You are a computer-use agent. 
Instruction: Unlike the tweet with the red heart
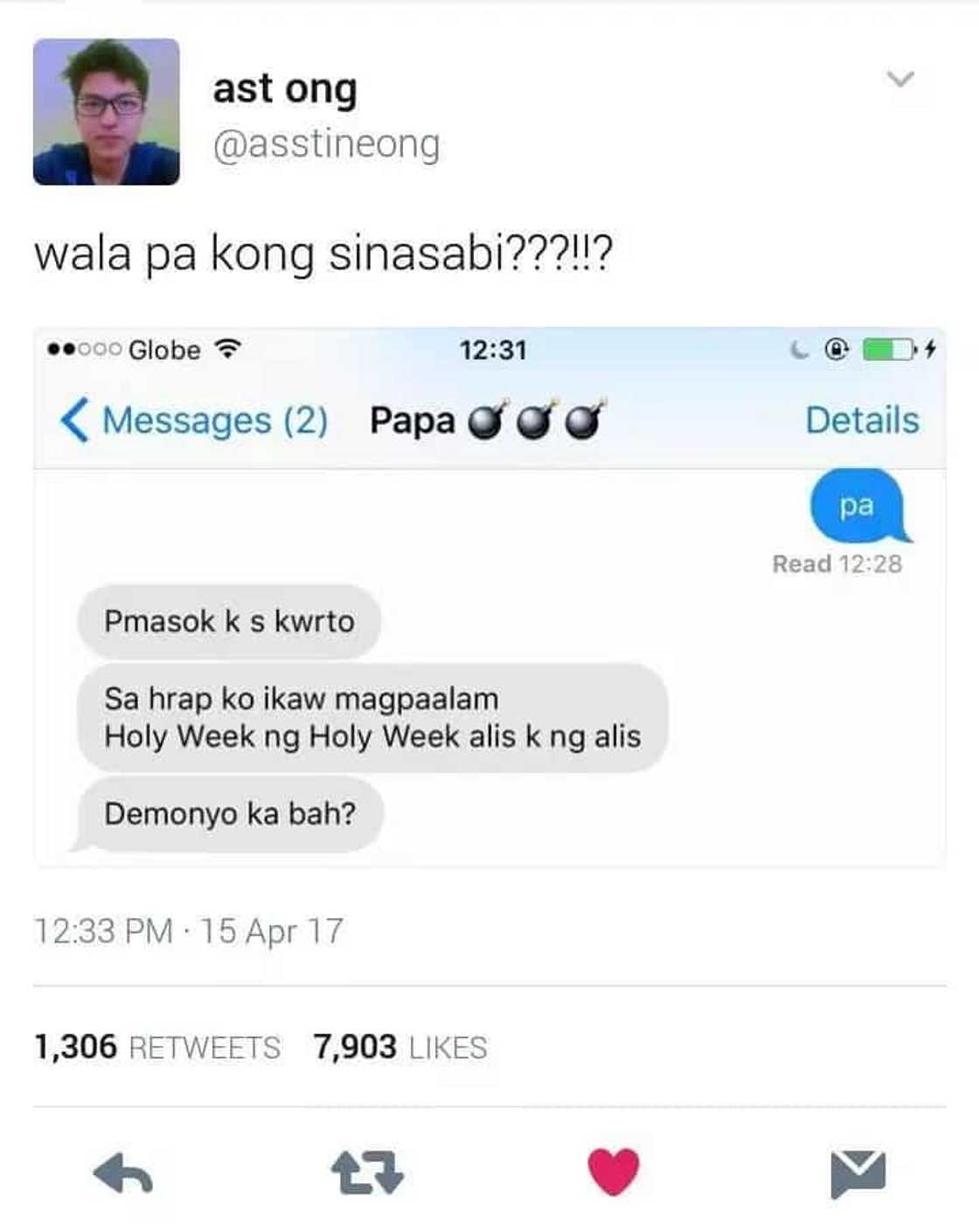(x=614, y=1172)
